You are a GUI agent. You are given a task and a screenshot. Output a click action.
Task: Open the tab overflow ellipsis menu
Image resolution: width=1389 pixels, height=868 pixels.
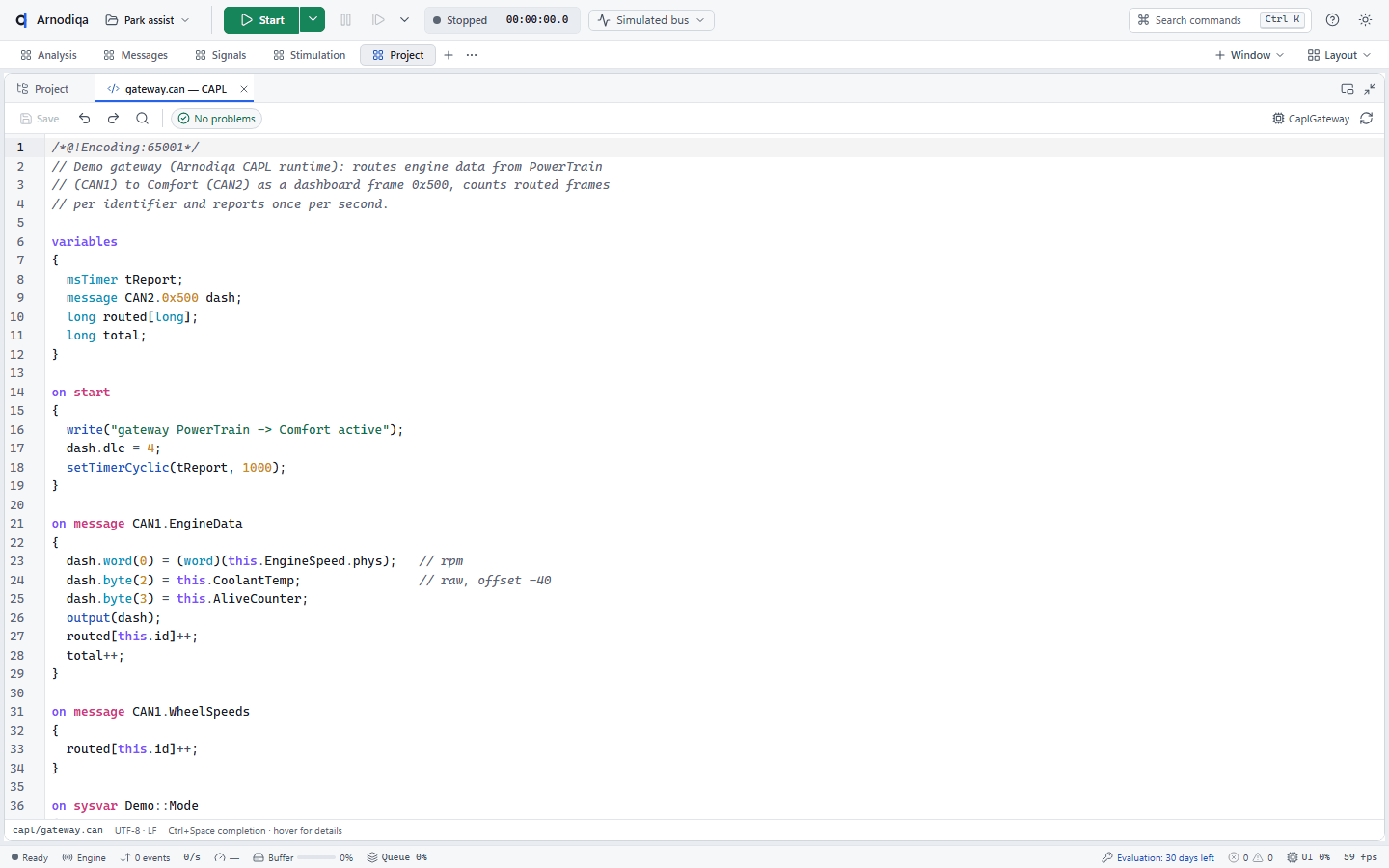pos(472,55)
